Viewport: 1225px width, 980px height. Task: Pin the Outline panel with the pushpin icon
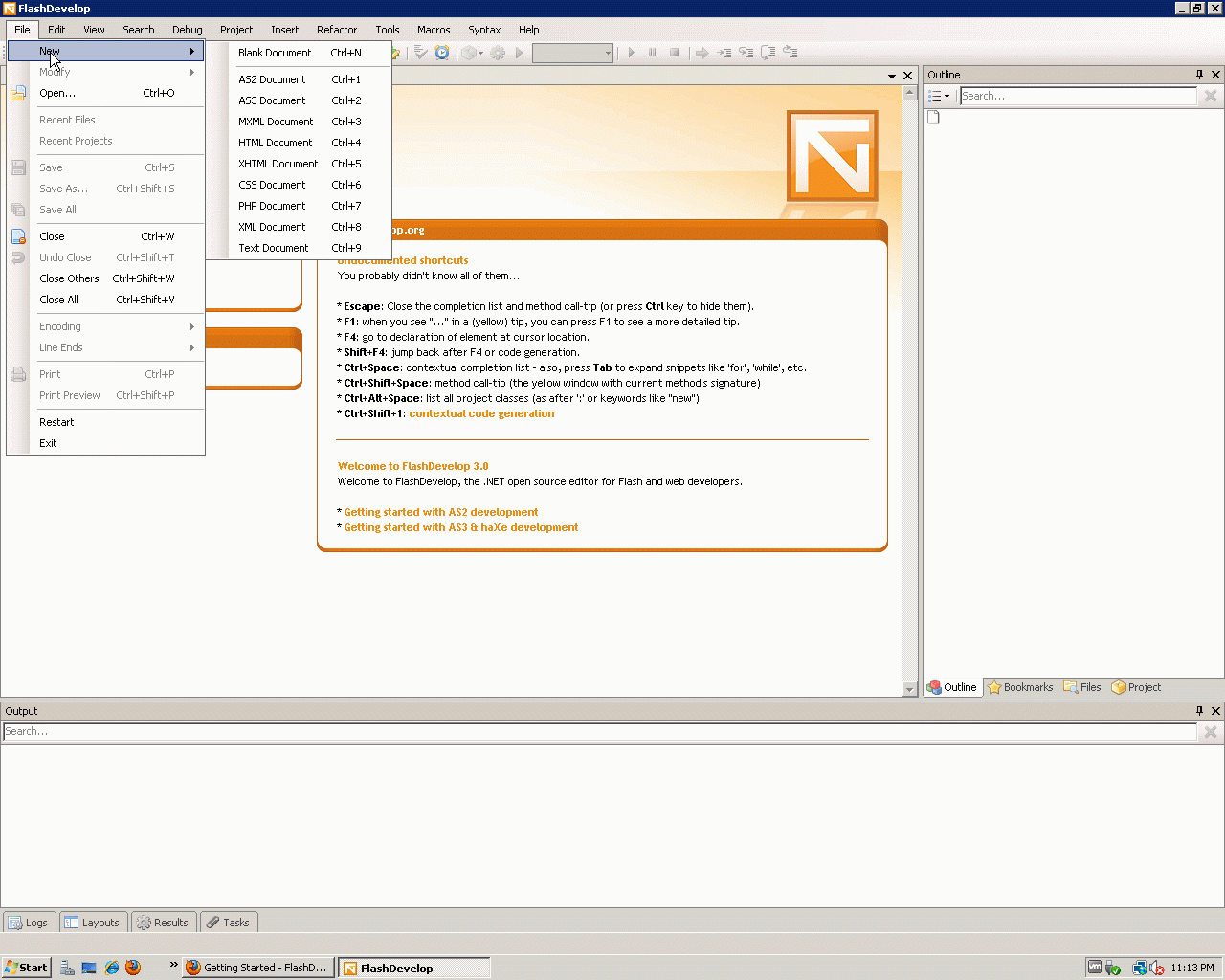click(x=1199, y=75)
